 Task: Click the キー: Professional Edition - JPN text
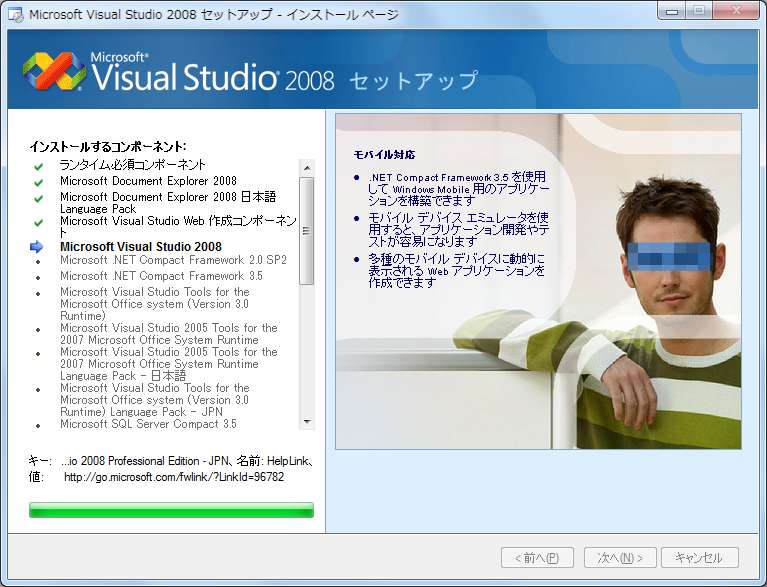coord(171,461)
